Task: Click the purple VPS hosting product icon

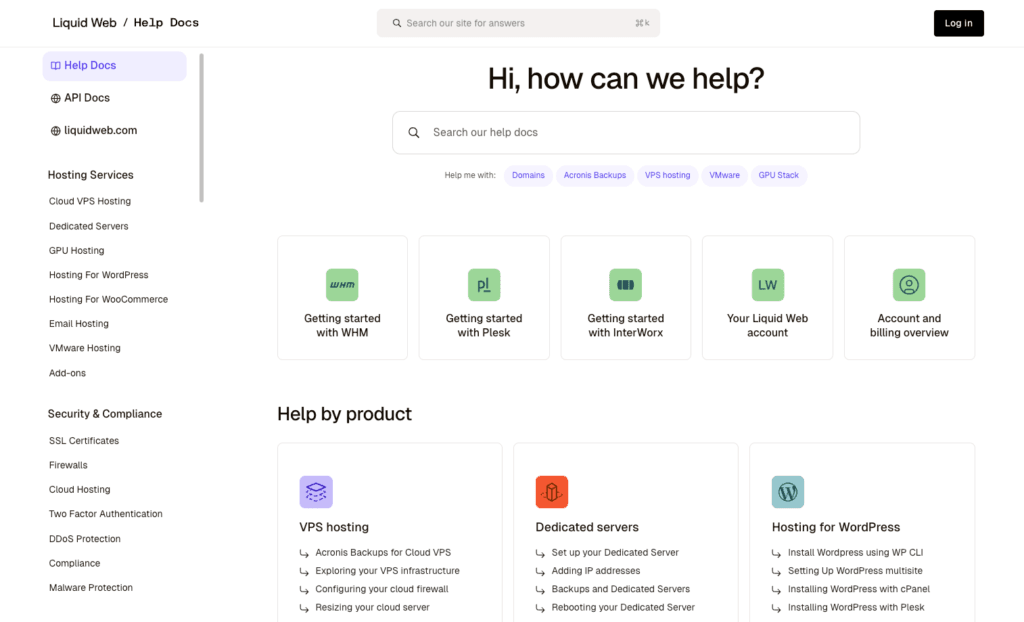Action: pos(316,492)
